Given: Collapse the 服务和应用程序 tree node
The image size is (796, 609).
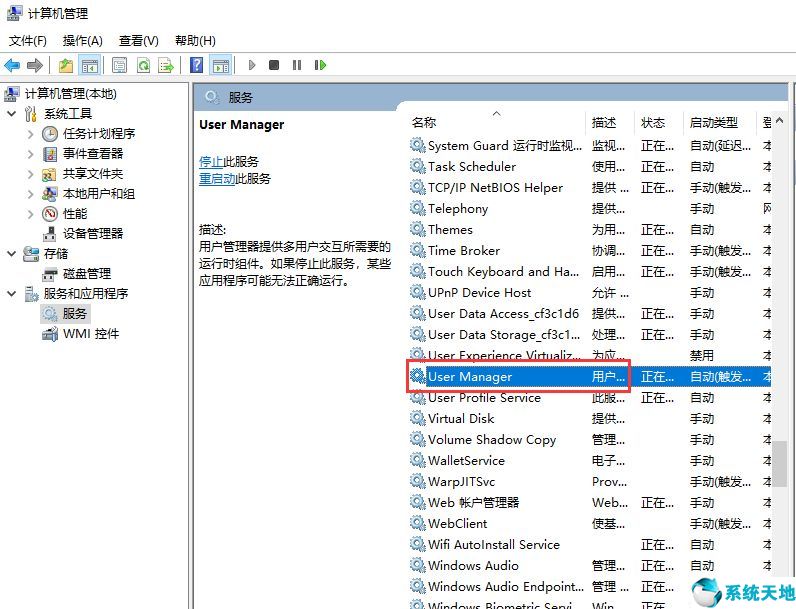Looking at the screenshot, I should [12, 294].
